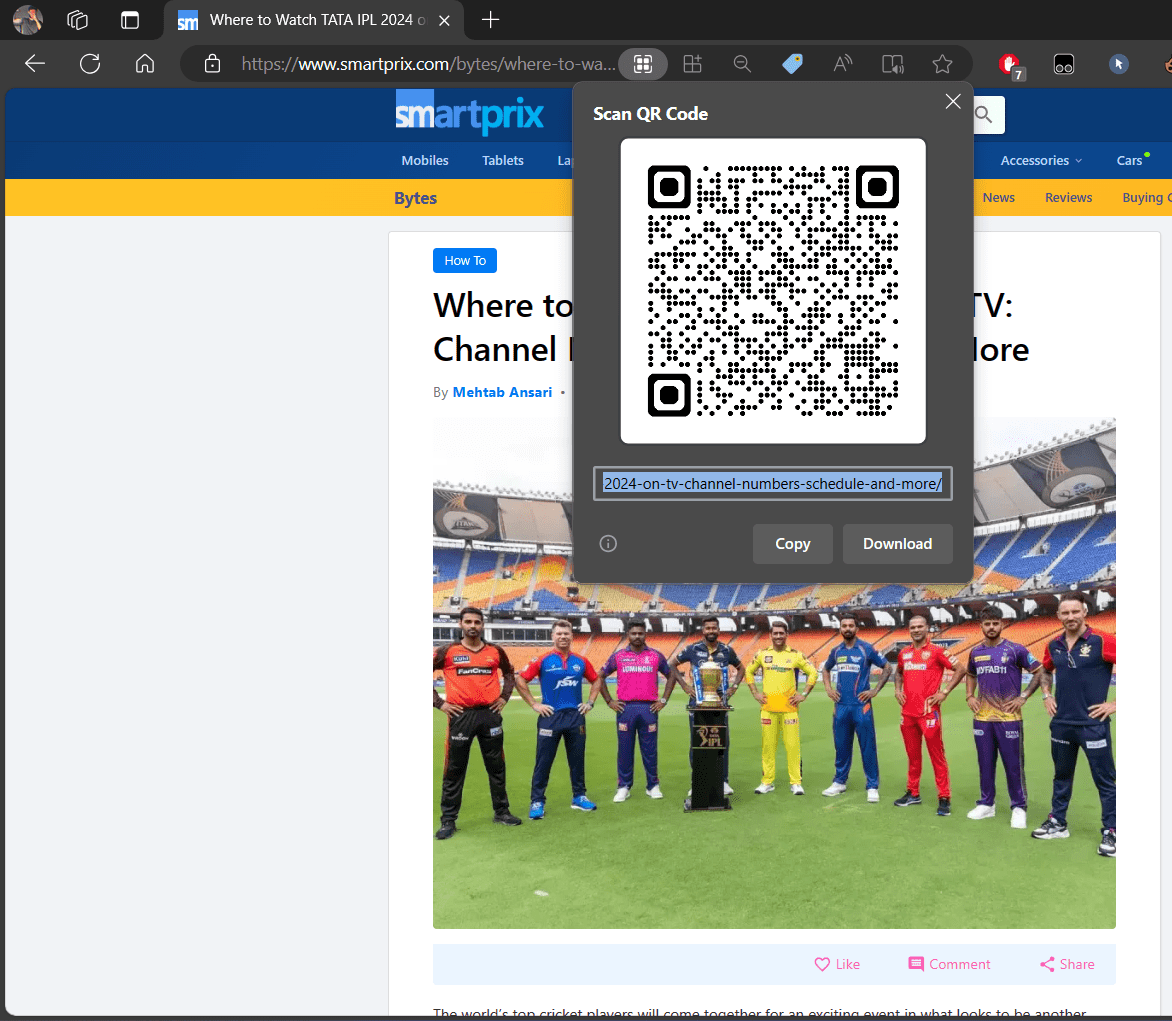
Task: View site info via lock icon
Action: (212, 64)
